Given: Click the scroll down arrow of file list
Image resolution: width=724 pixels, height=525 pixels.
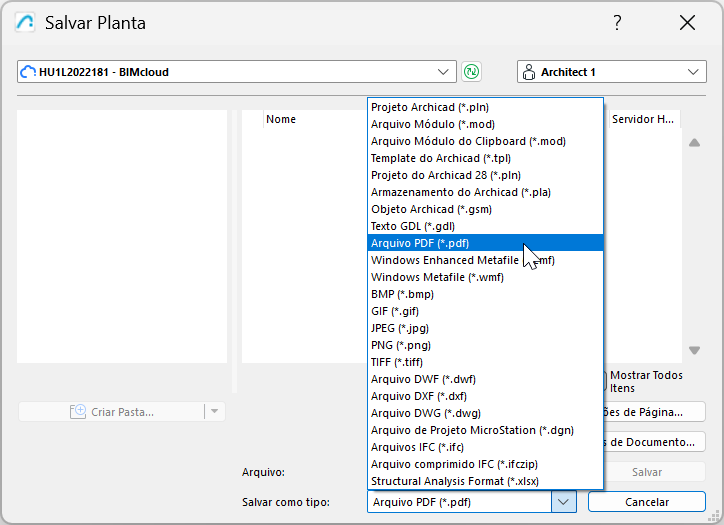Looking at the screenshot, I should (x=694, y=350).
